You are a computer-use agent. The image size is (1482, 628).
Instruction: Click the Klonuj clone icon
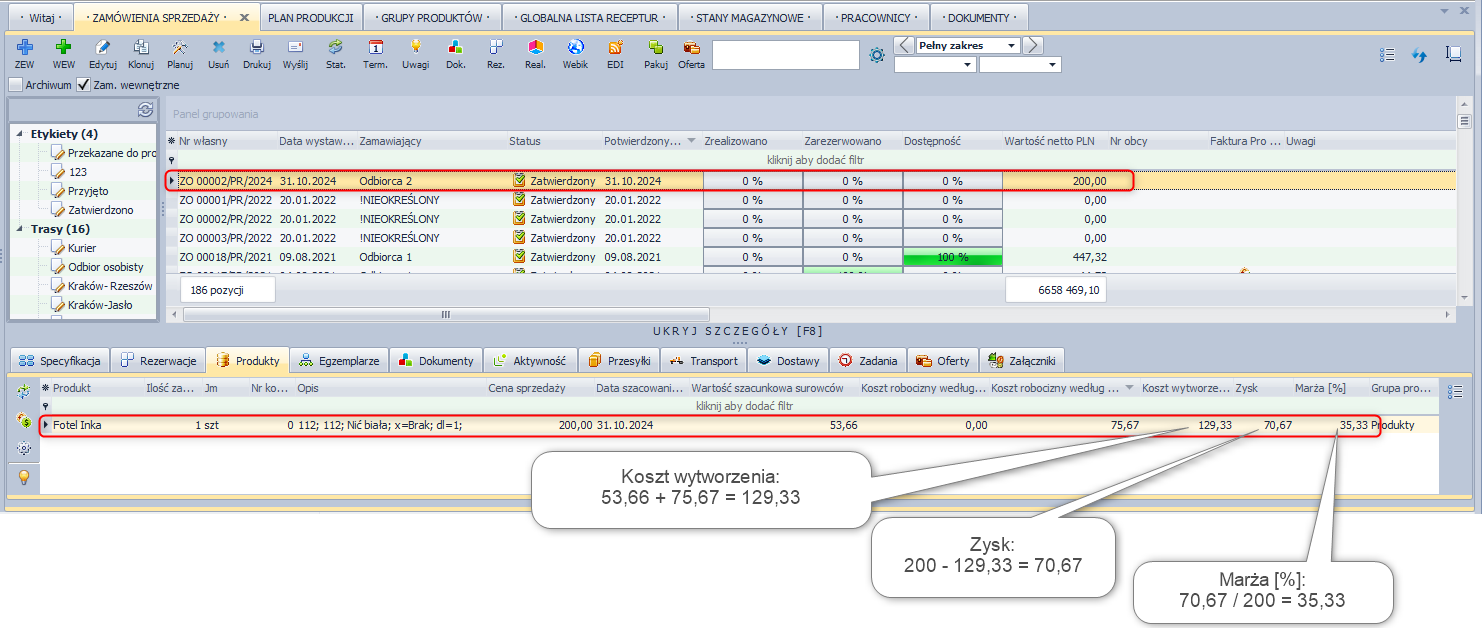click(x=141, y=48)
